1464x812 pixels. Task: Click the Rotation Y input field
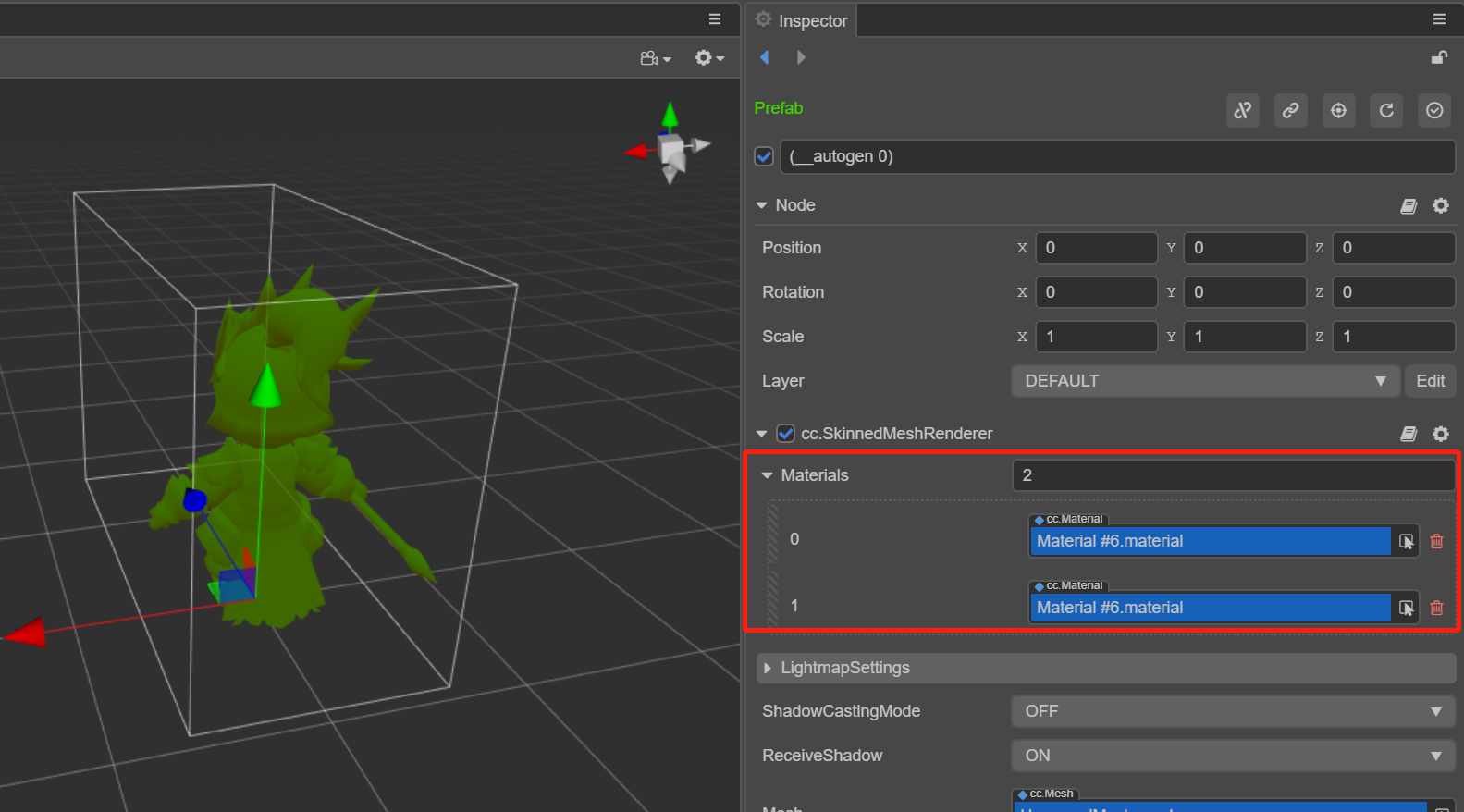[x=1245, y=292]
